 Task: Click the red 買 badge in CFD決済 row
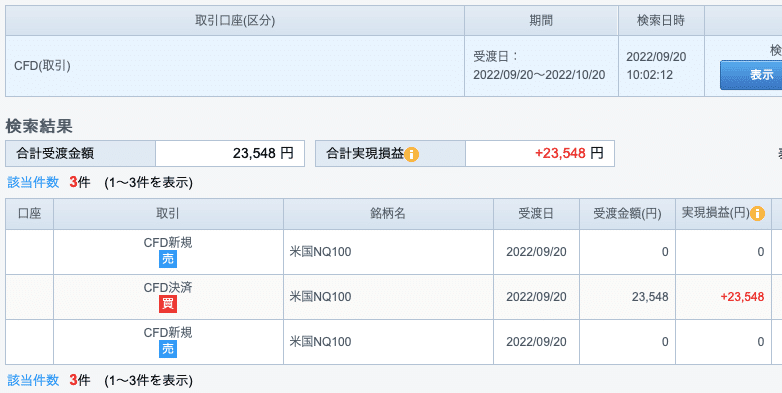(168, 304)
